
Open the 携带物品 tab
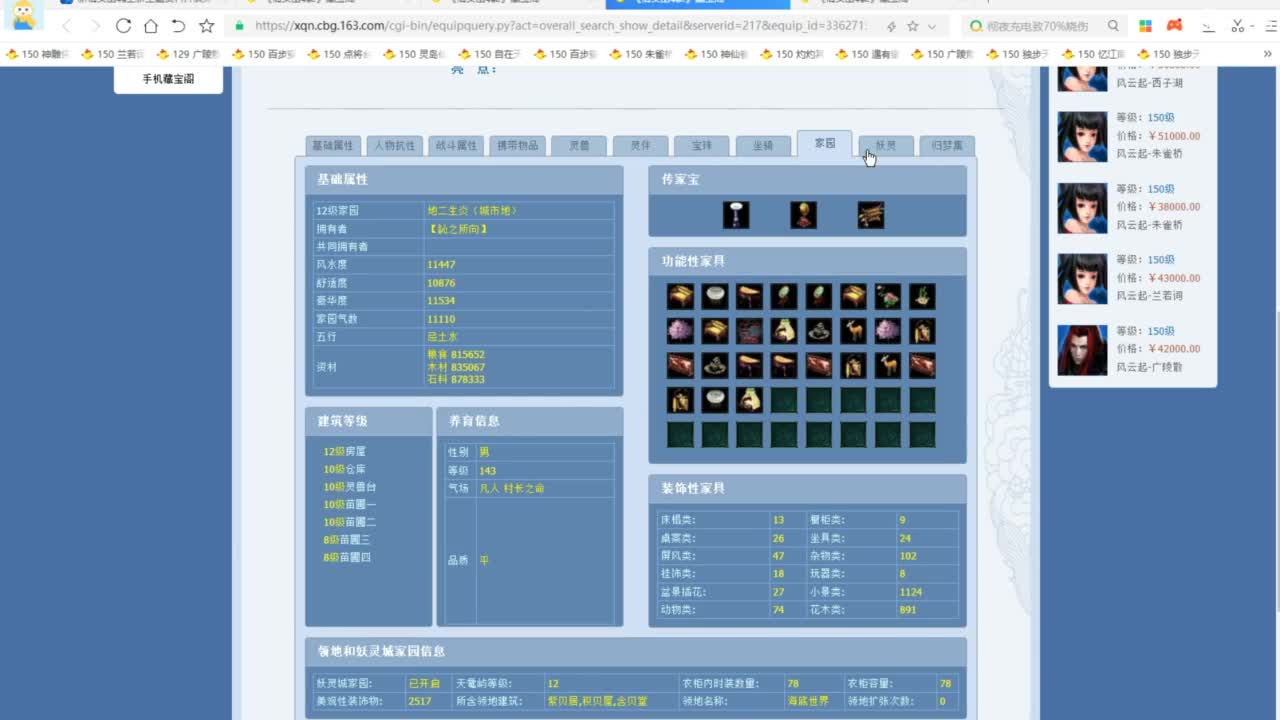[x=517, y=146]
